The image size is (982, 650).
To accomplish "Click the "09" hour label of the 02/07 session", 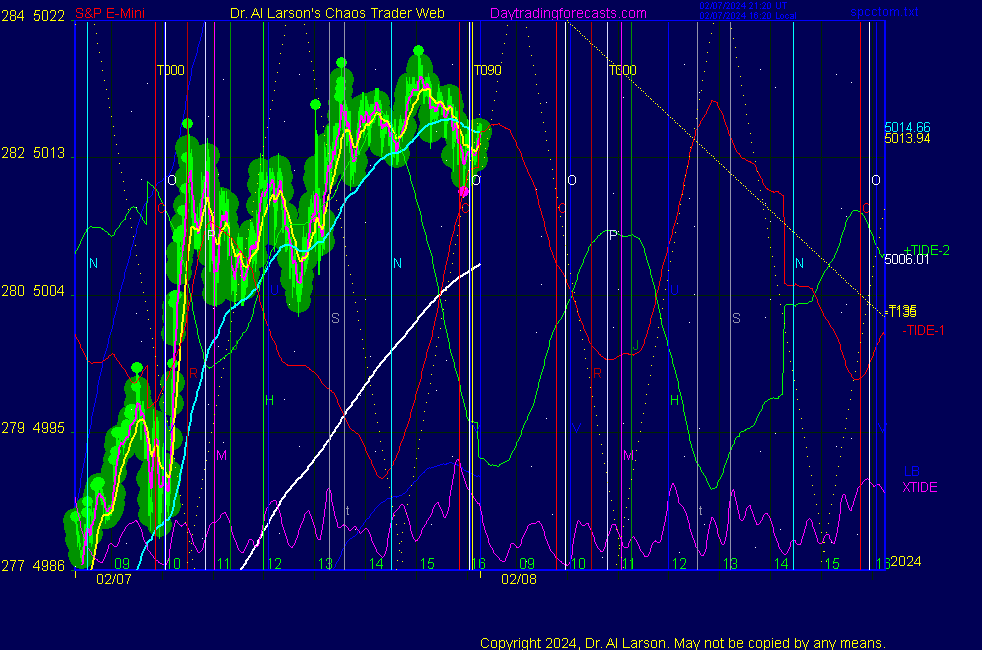I will [121, 564].
